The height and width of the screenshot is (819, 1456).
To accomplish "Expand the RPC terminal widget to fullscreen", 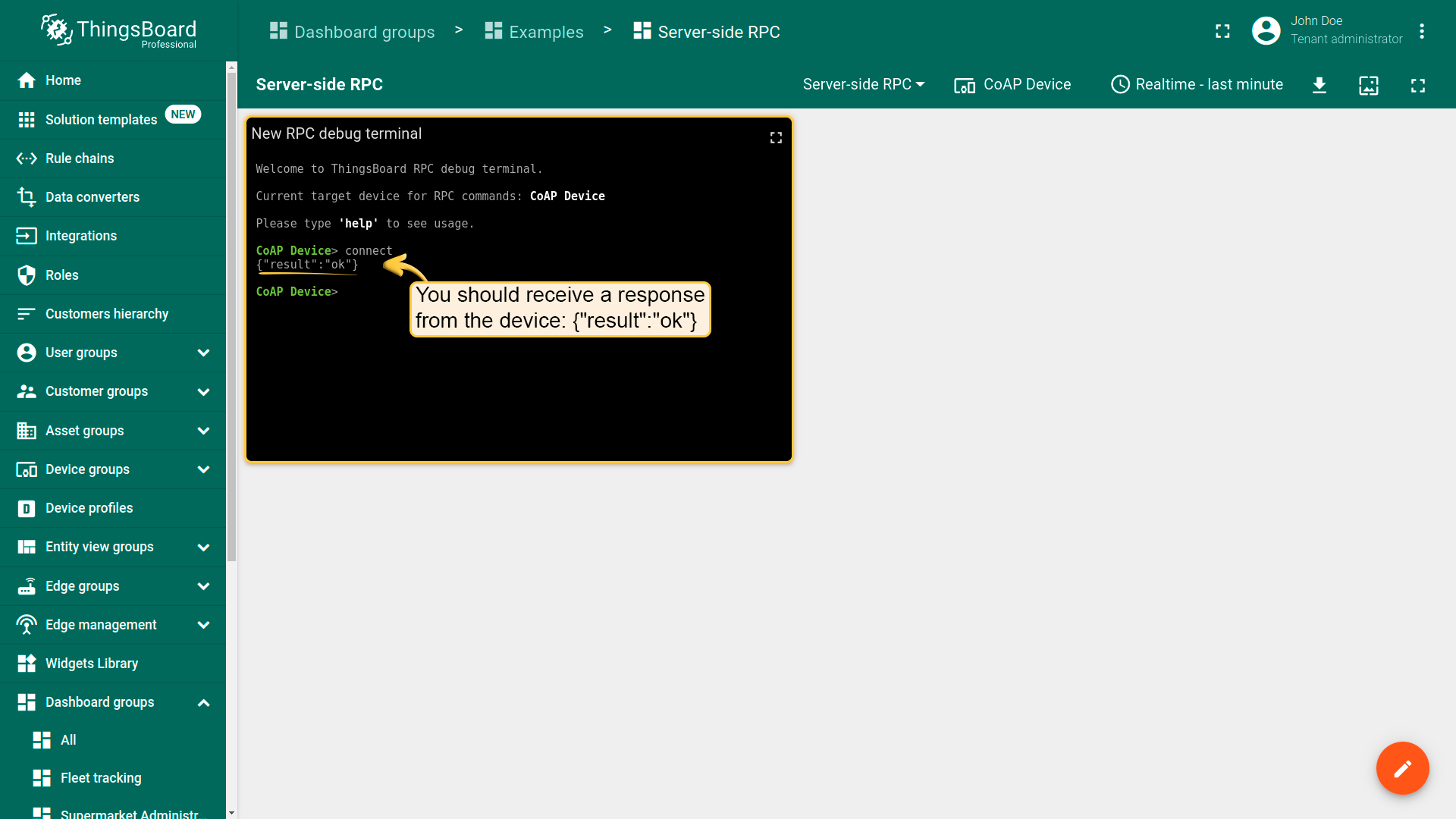I will pyautogui.click(x=776, y=137).
